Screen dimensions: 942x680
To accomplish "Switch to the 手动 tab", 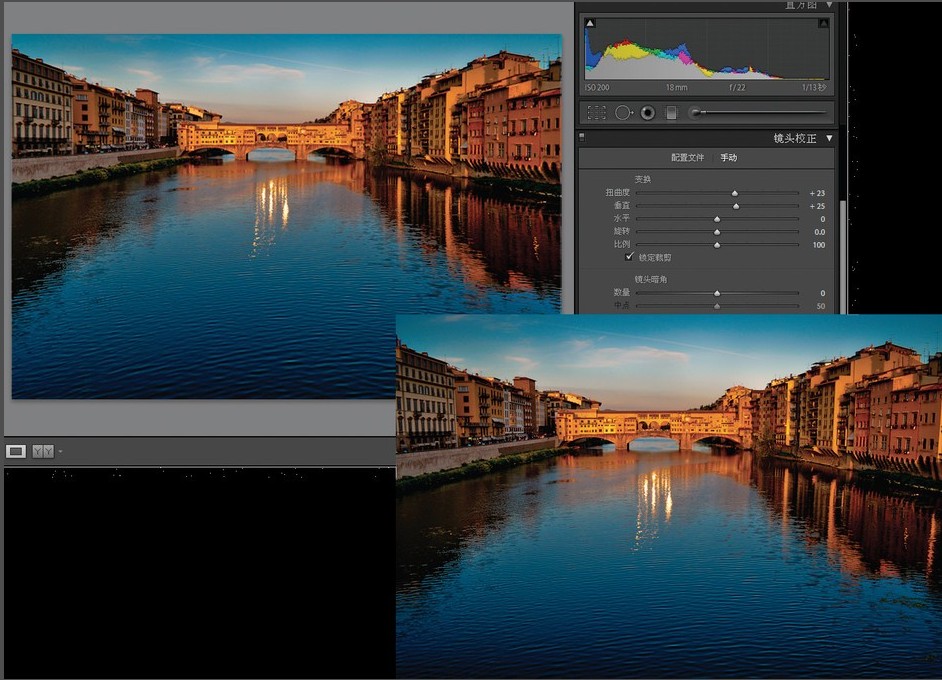I will click(x=729, y=157).
